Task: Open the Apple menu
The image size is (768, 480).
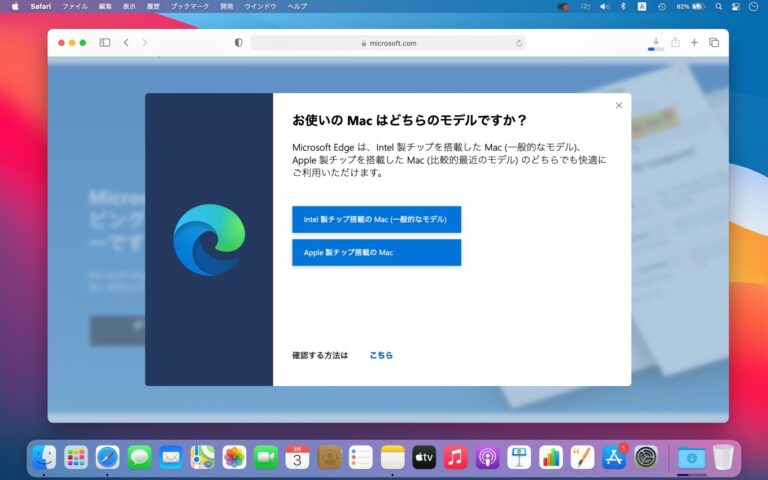Action: [15, 6]
